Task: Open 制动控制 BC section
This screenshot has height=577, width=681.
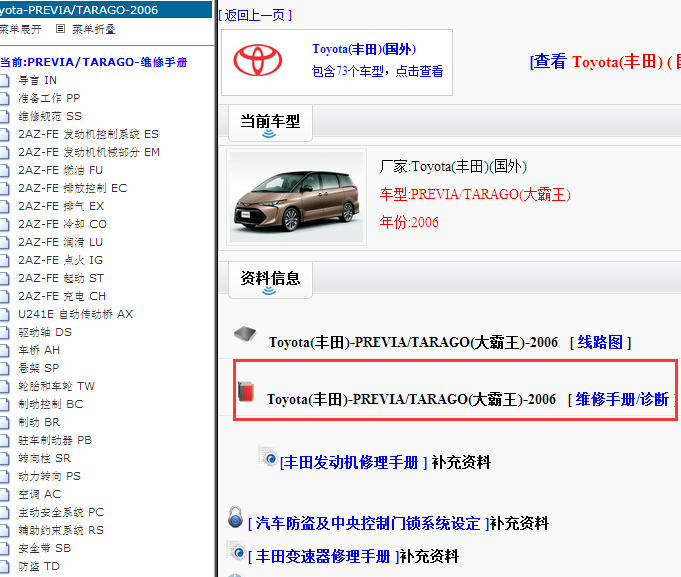Action: [x=50, y=404]
